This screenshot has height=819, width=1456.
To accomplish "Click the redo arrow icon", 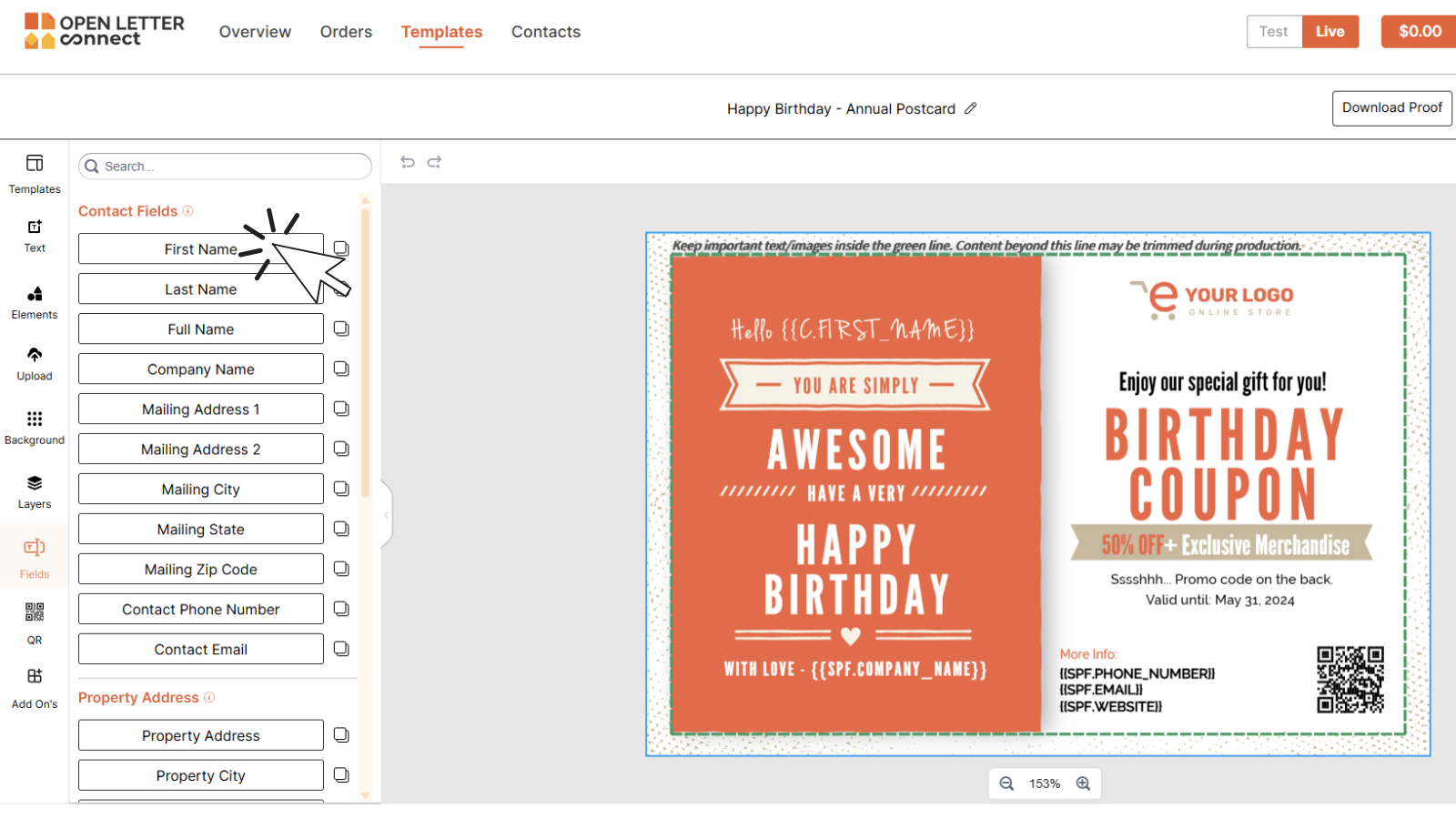I will pos(435,162).
